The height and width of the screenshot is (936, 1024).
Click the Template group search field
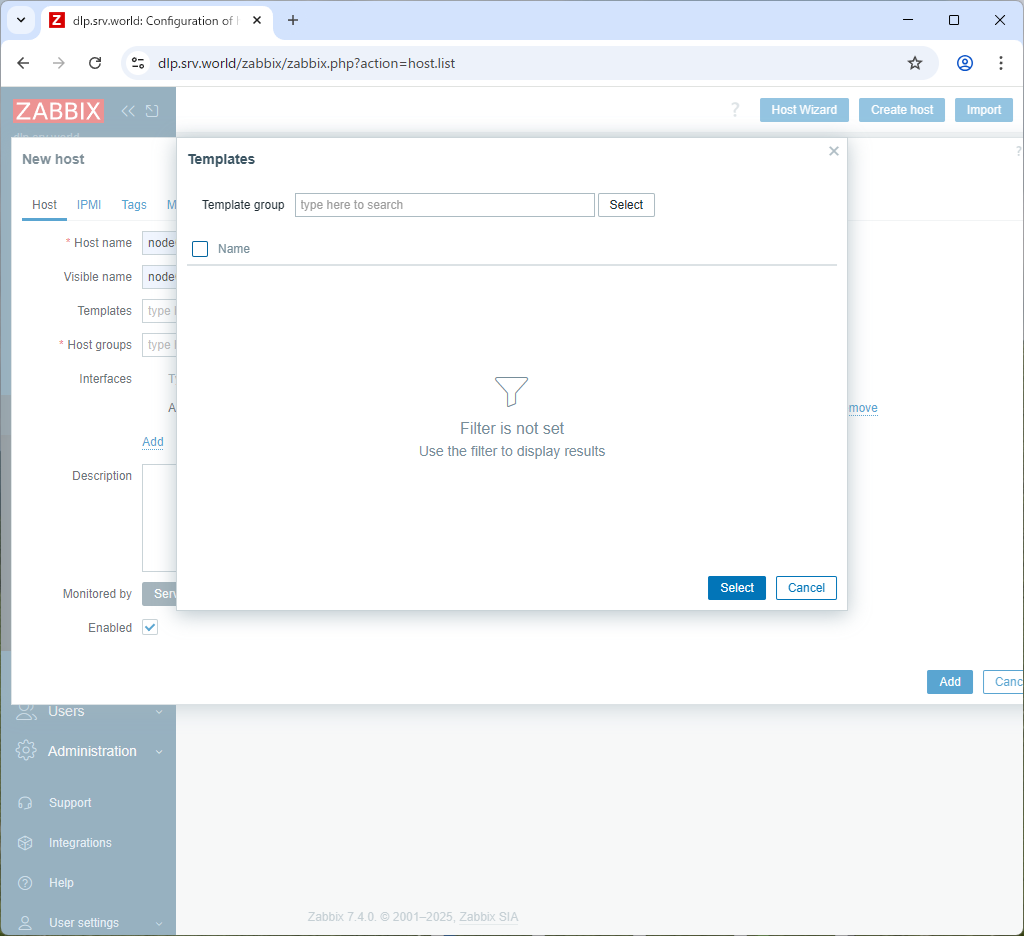(445, 204)
